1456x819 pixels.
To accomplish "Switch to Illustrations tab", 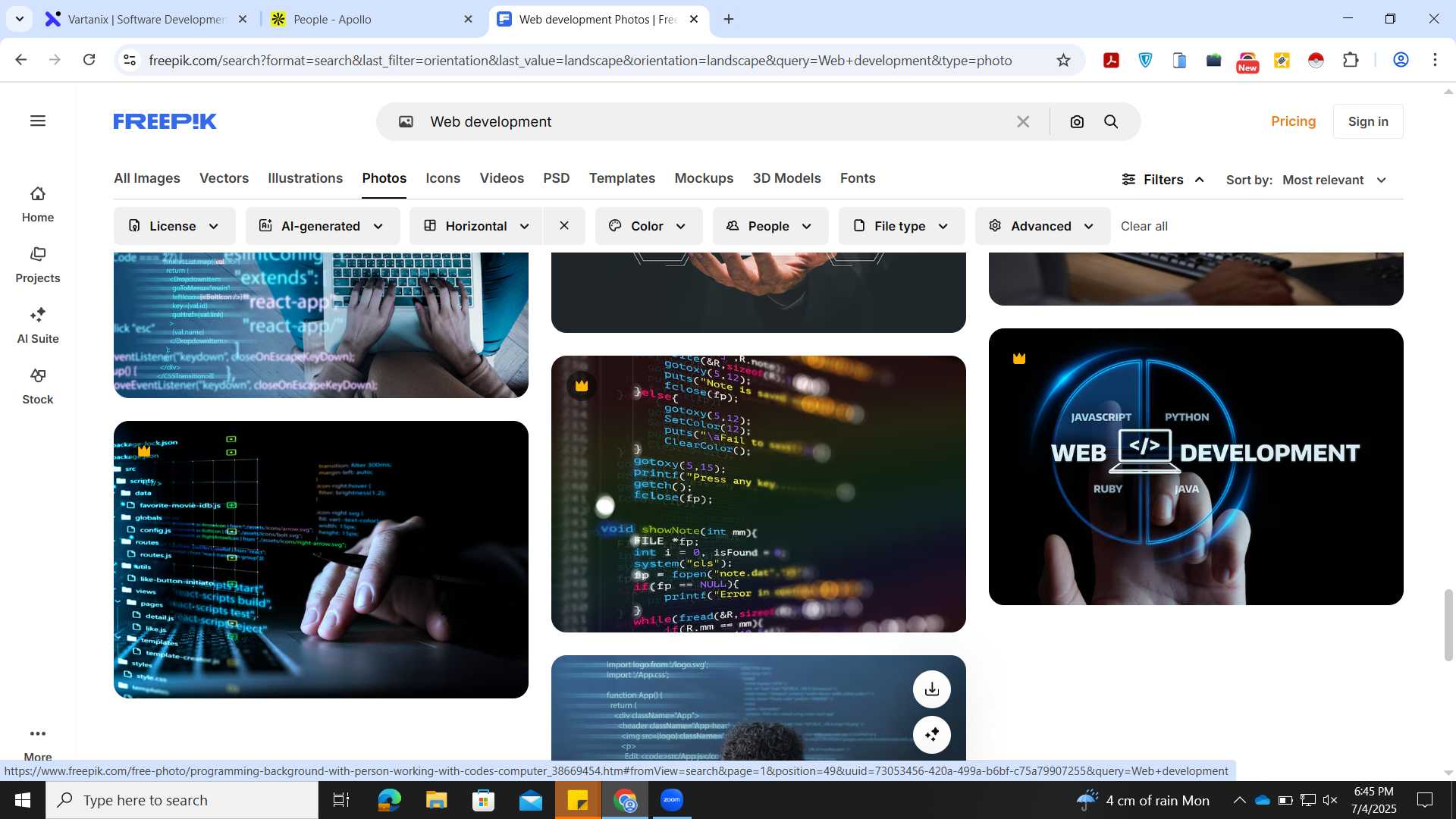I will tap(305, 178).
